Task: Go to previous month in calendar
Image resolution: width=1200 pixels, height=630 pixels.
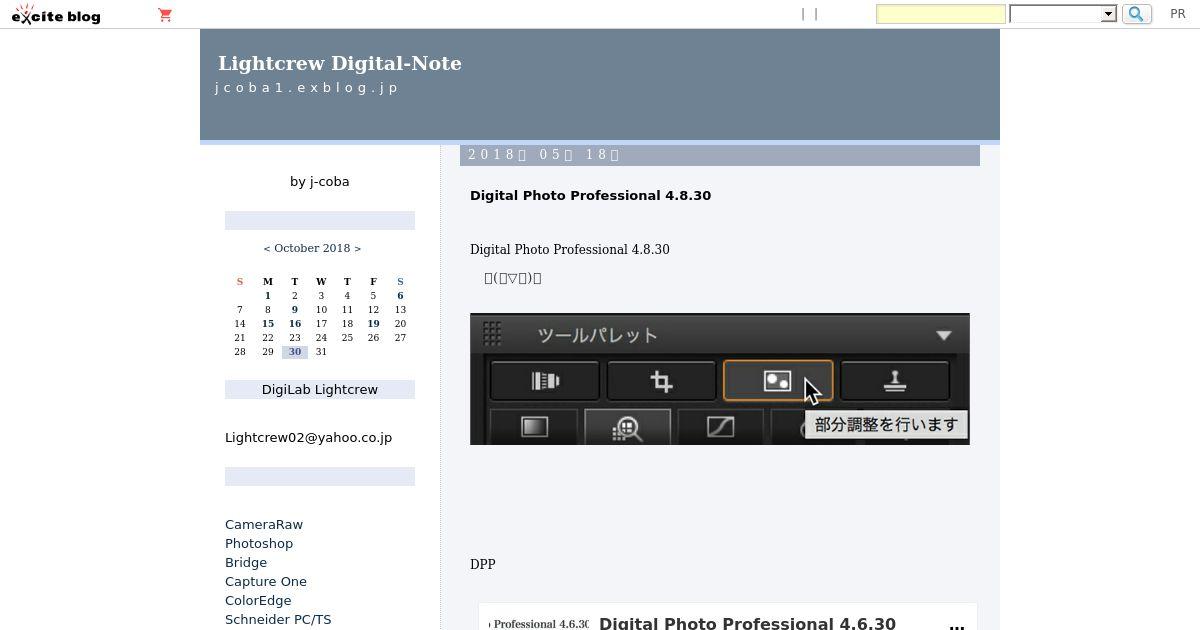Action: click(267, 248)
